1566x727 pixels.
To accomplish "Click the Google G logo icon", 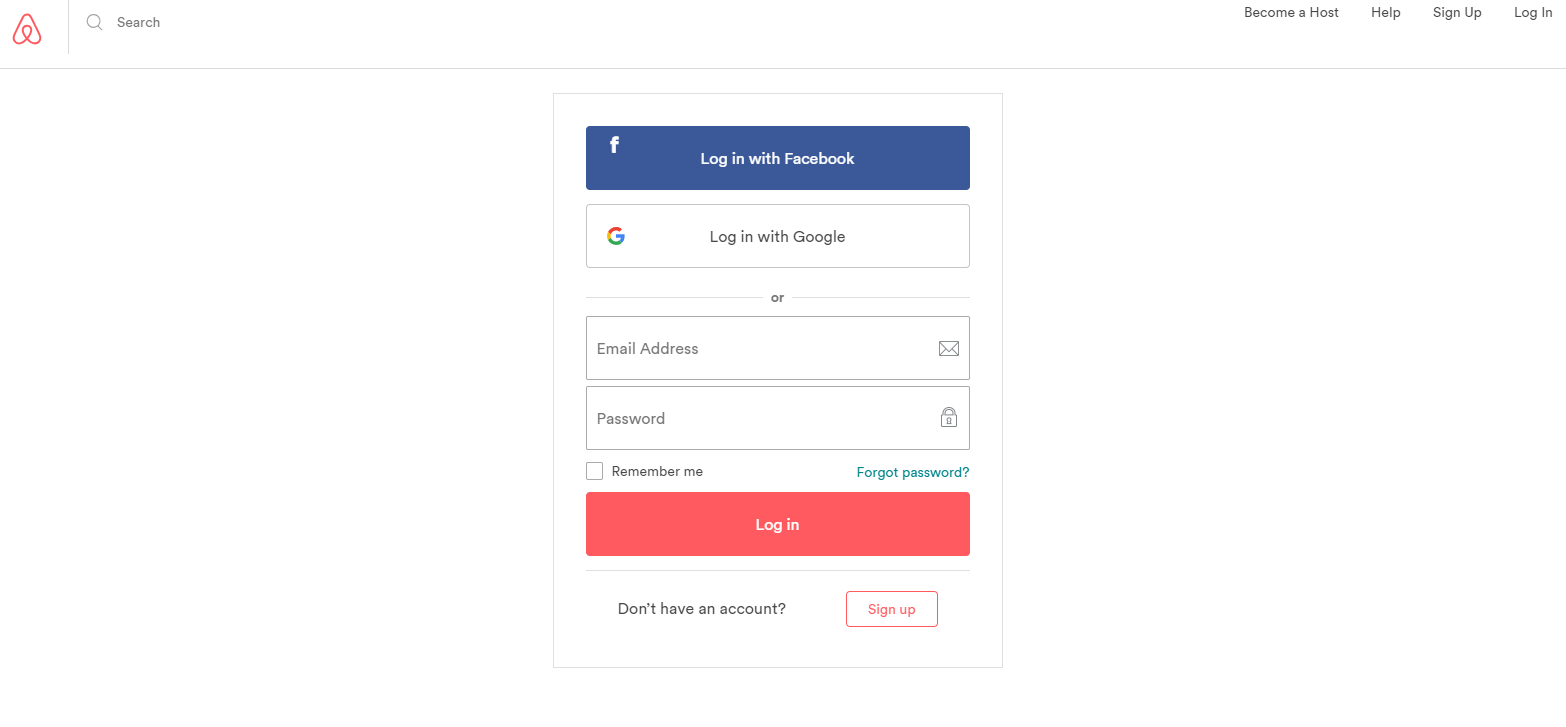I will tap(616, 236).
